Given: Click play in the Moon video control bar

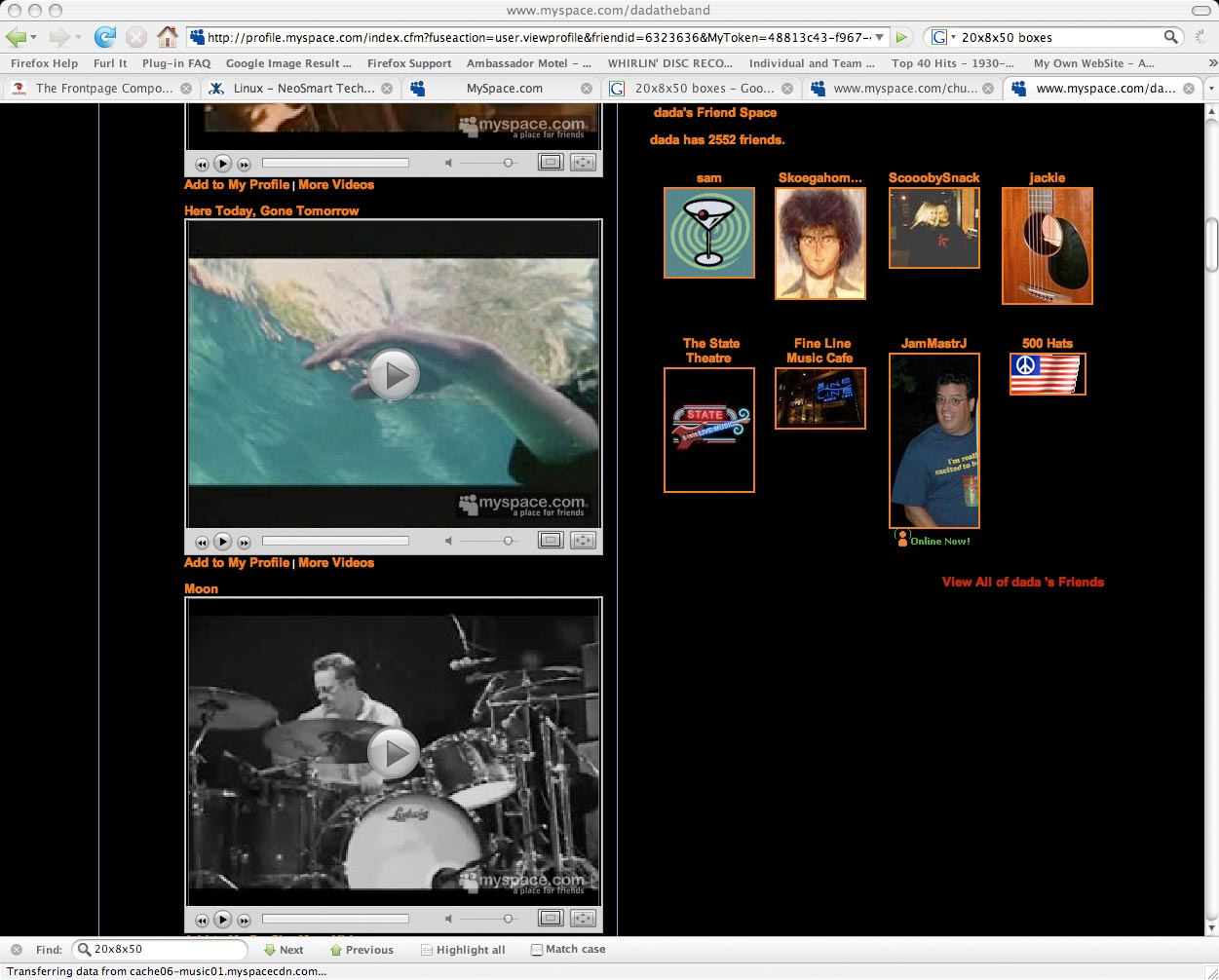Looking at the screenshot, I should (222, 919).
